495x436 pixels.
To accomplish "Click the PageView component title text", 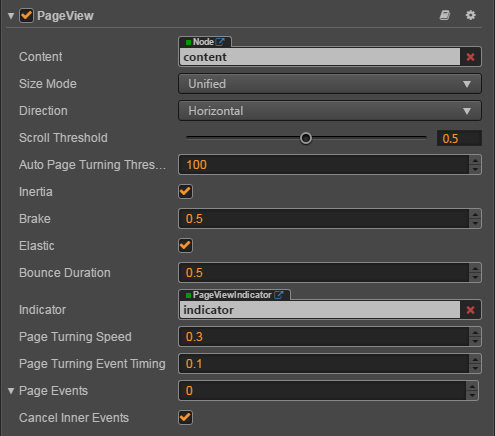I will (65, 16).
